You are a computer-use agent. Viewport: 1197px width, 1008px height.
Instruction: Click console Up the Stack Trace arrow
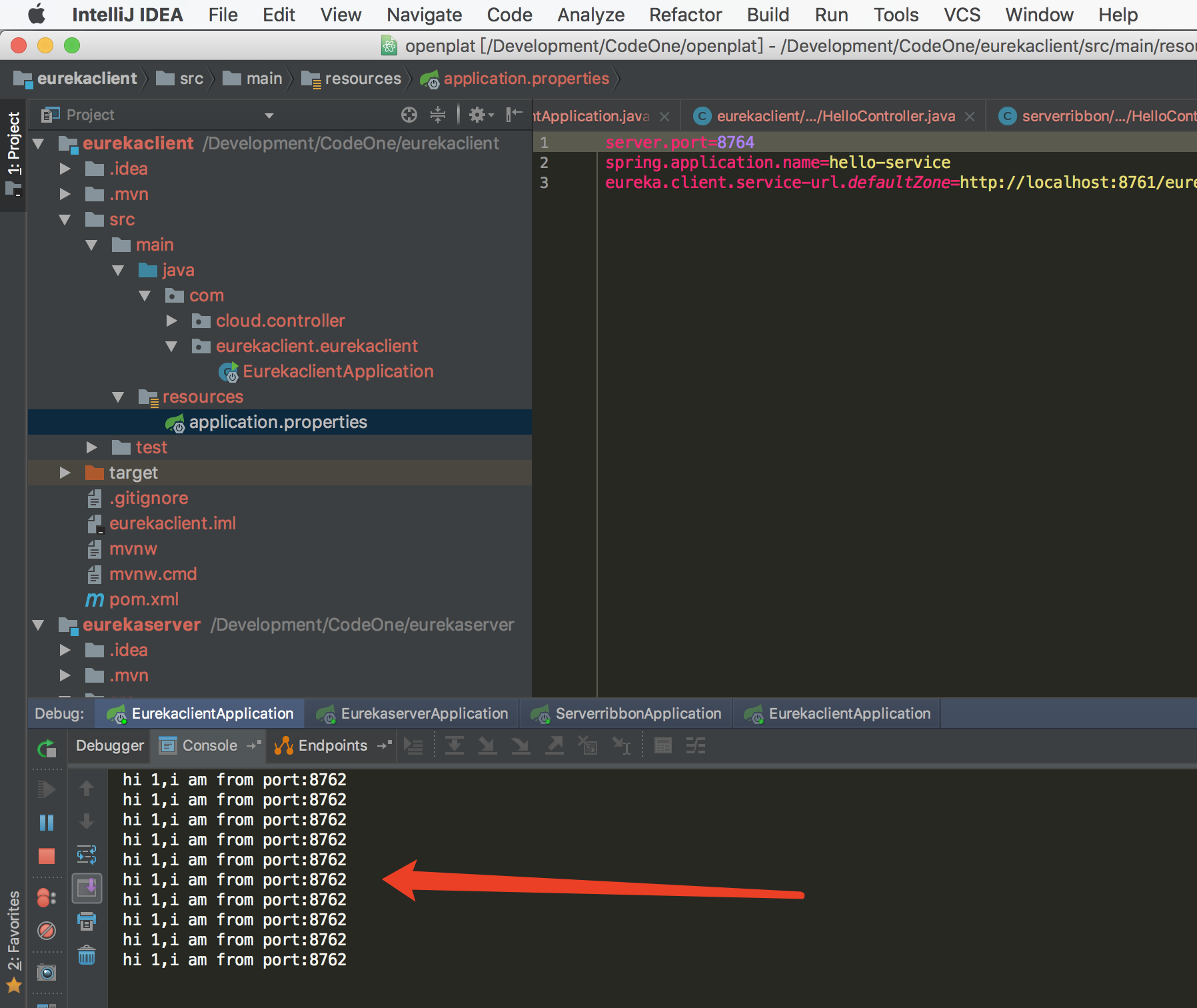click(87, 789)
